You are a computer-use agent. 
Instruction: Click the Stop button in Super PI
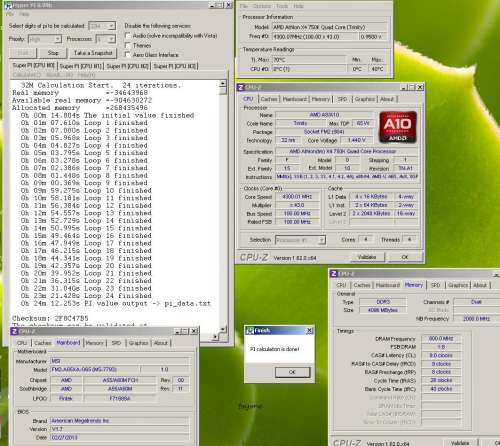(x=53, y=53)
